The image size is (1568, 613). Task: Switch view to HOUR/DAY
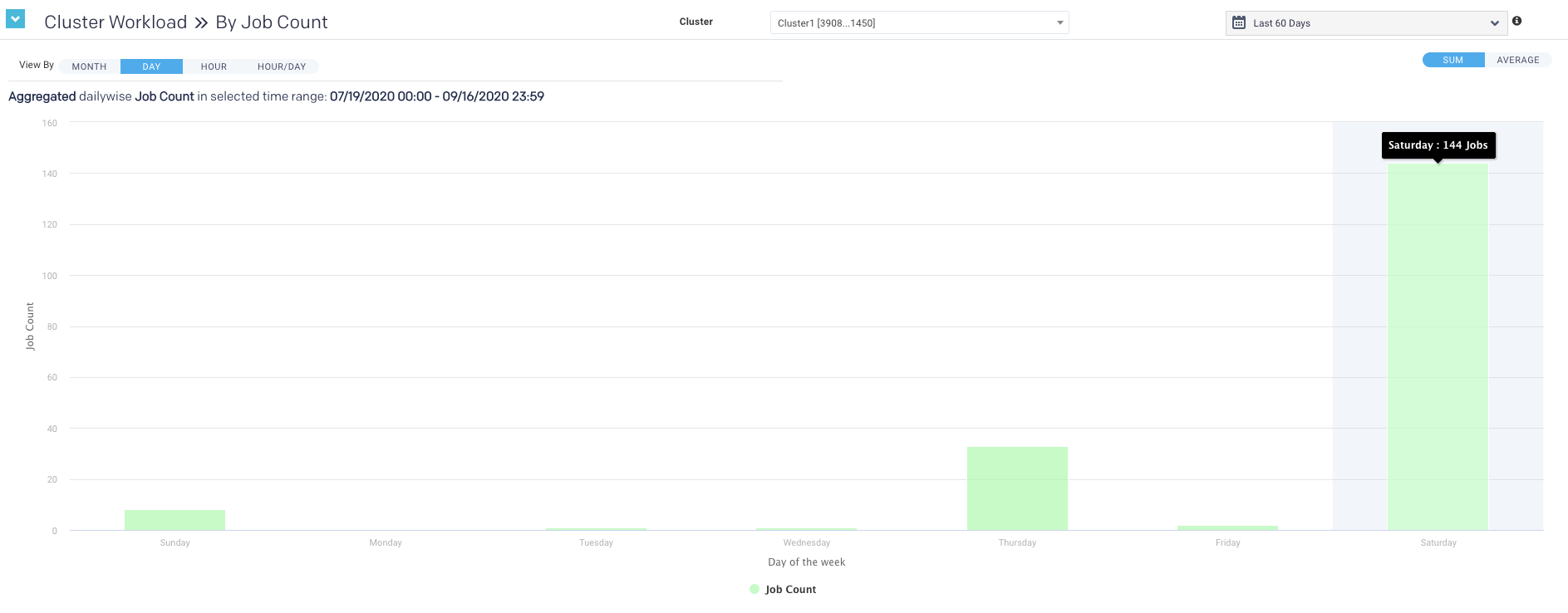[282, 66]
